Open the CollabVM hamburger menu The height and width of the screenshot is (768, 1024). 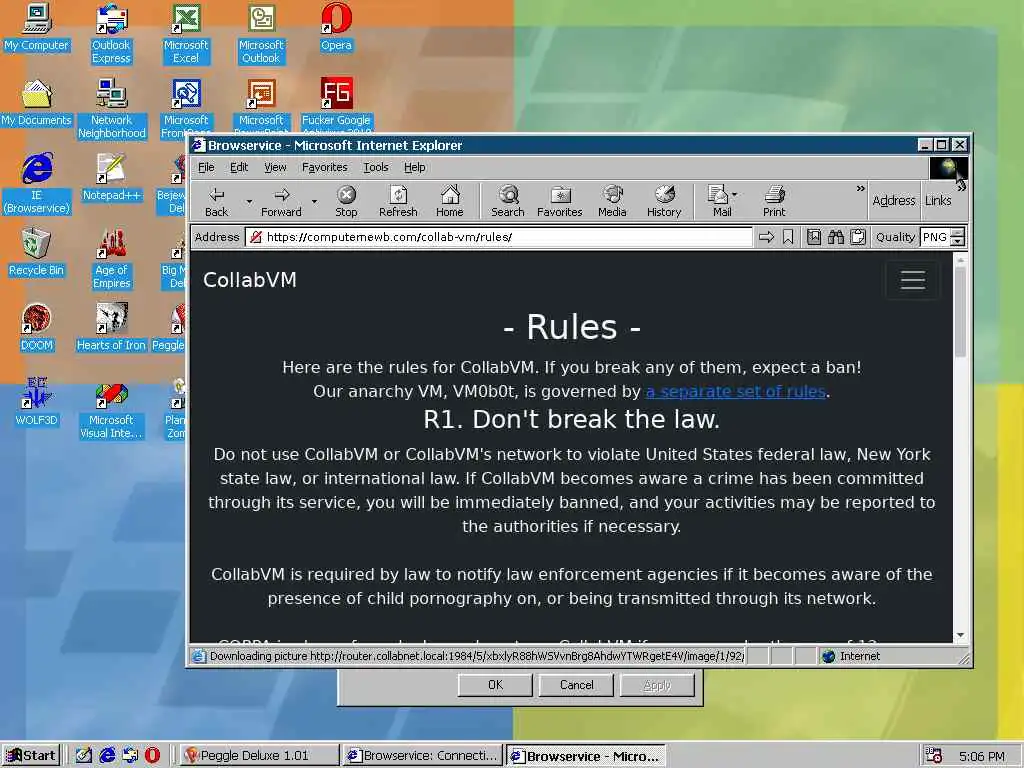point(912,280)
